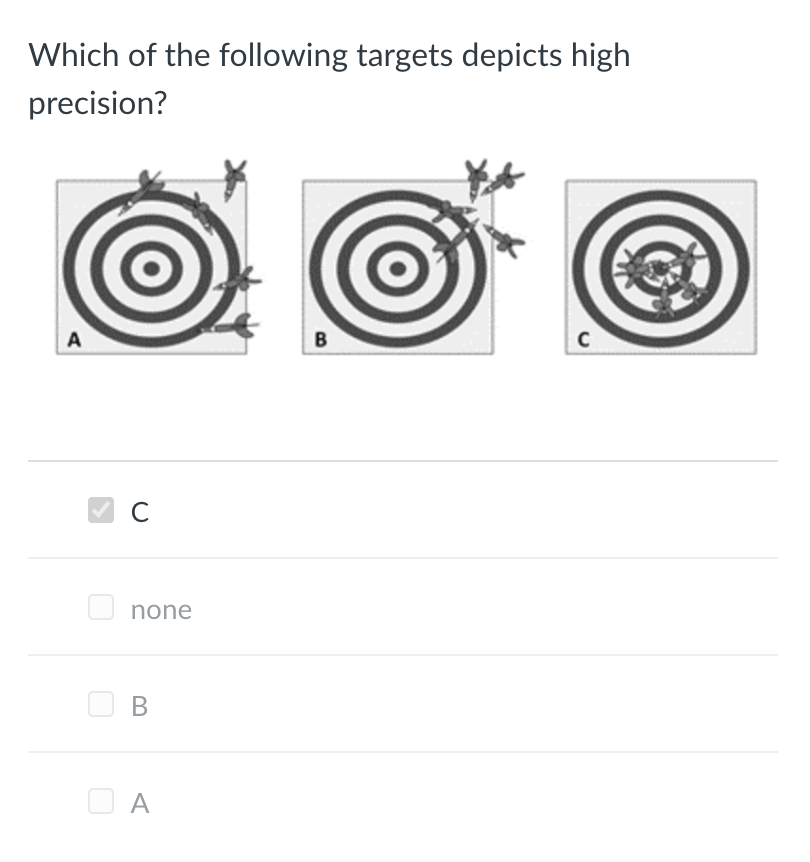Uncheck the checked C answer checkbox
The width and height of the screenshot is (810, 862).
point(101,510)
